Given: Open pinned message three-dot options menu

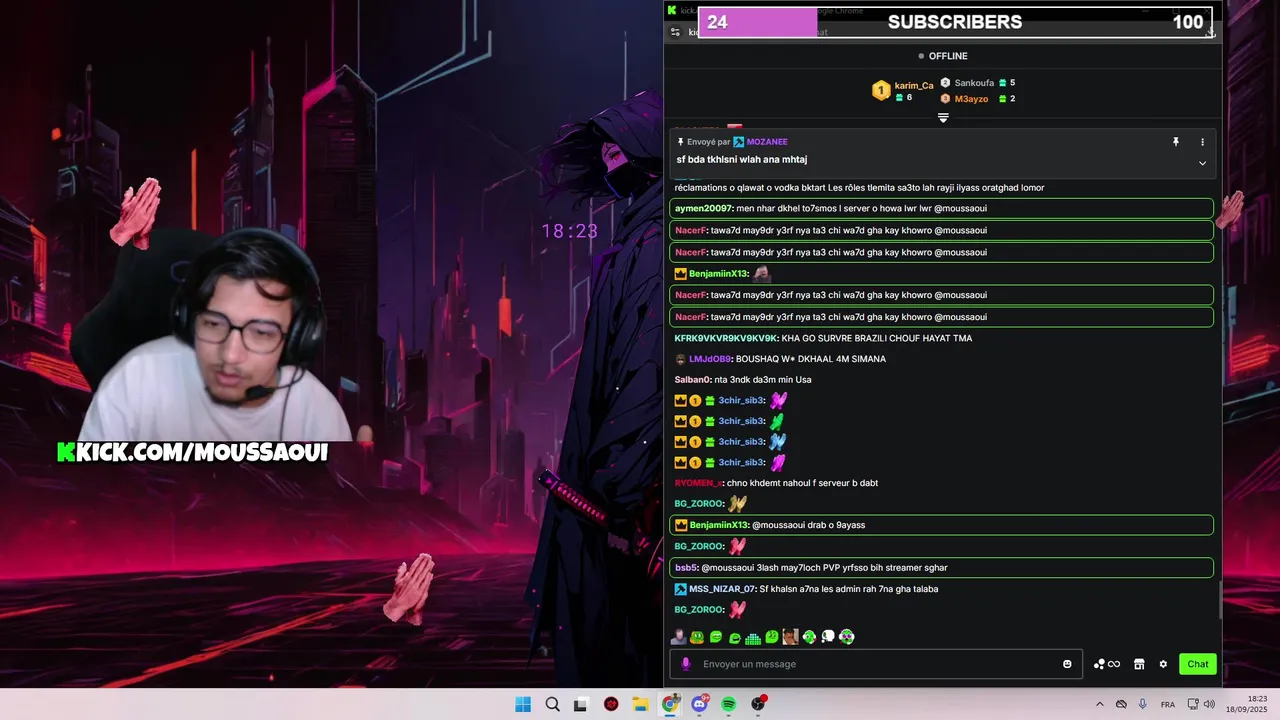Looking at the screenshot, I should 1202,142.
